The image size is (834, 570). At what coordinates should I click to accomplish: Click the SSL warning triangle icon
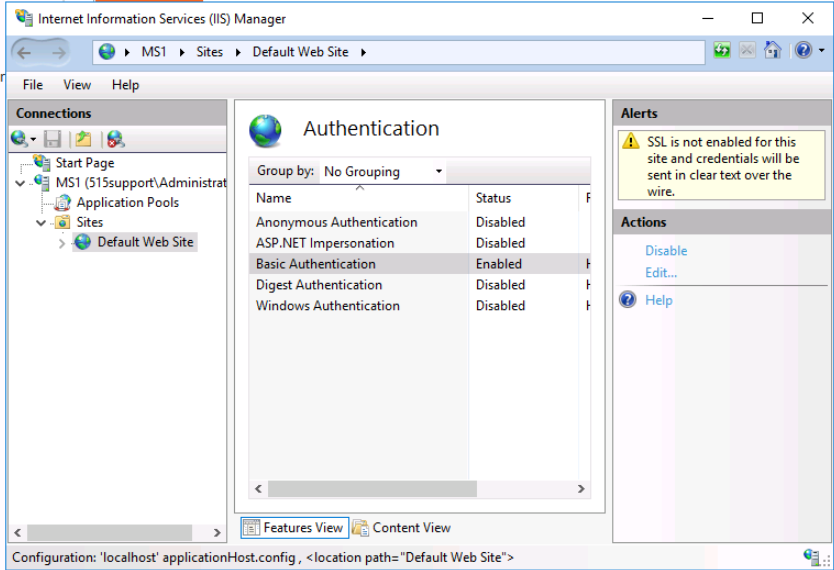coord(631,141)
